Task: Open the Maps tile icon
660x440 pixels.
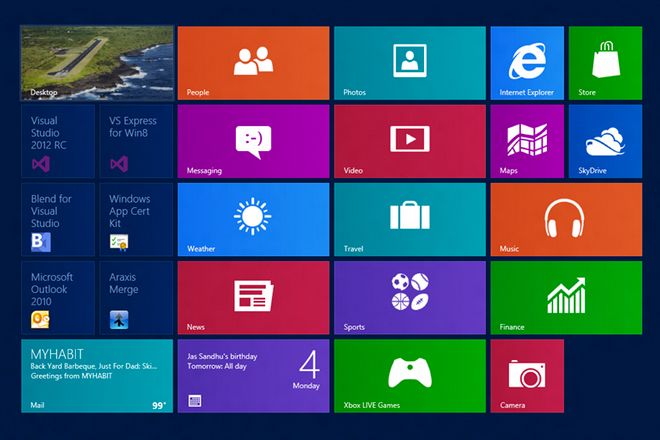Action: [527, 141]
